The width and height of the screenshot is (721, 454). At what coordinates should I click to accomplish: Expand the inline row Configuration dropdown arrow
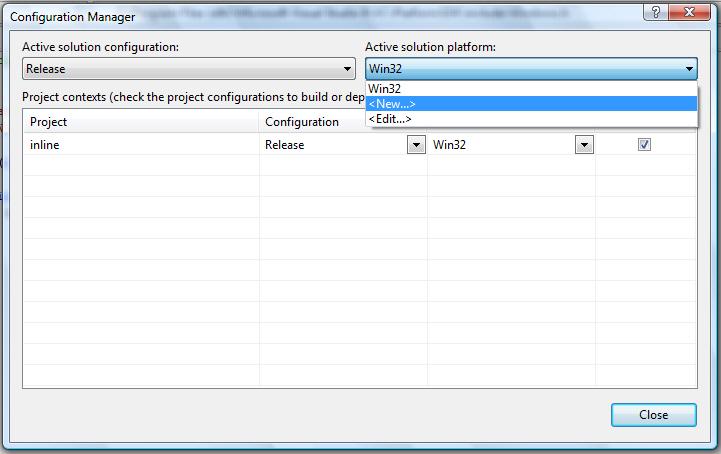pos(416,145)
